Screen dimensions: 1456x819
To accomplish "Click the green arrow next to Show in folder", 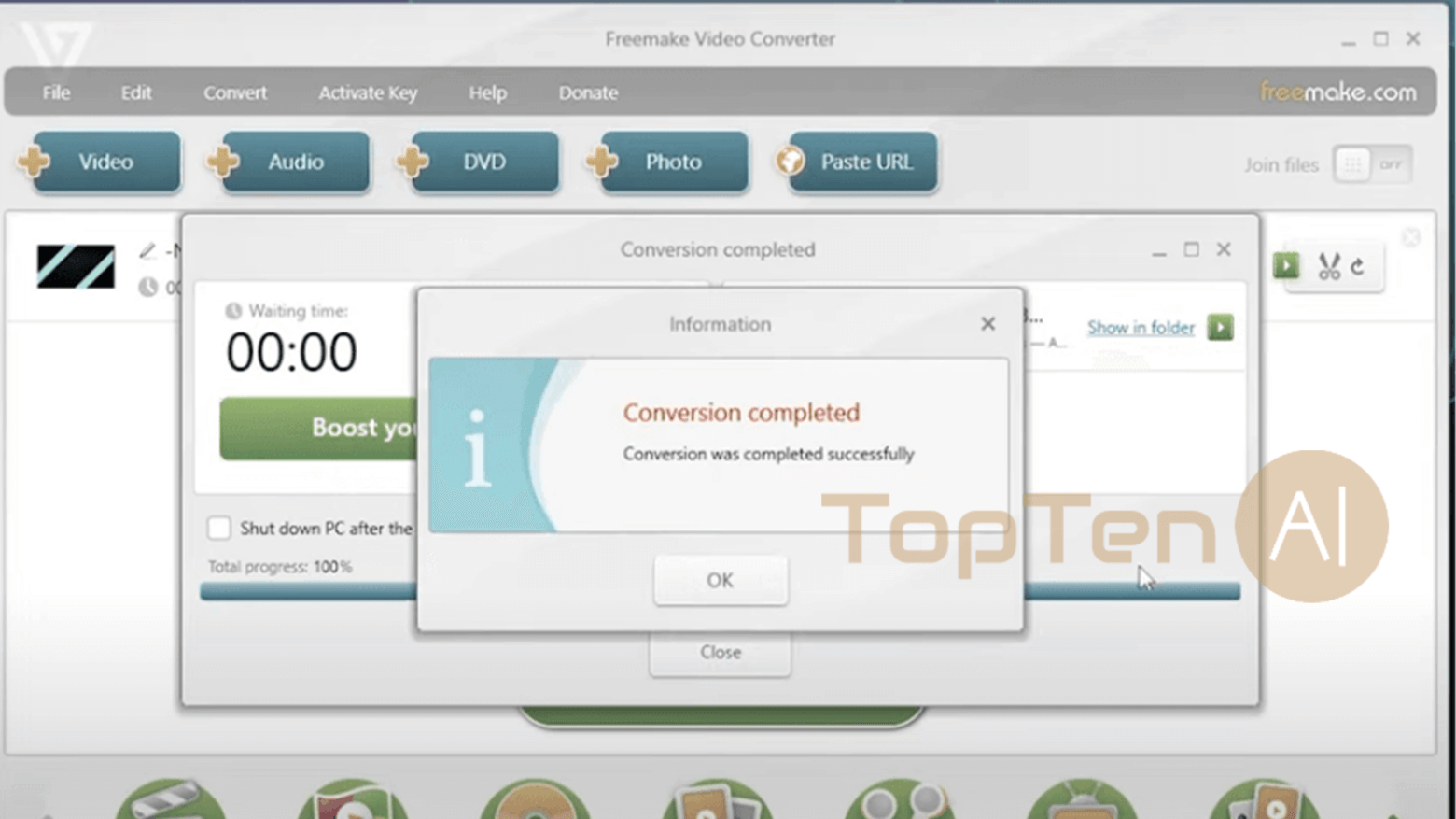I will (x=1220, y=328).
